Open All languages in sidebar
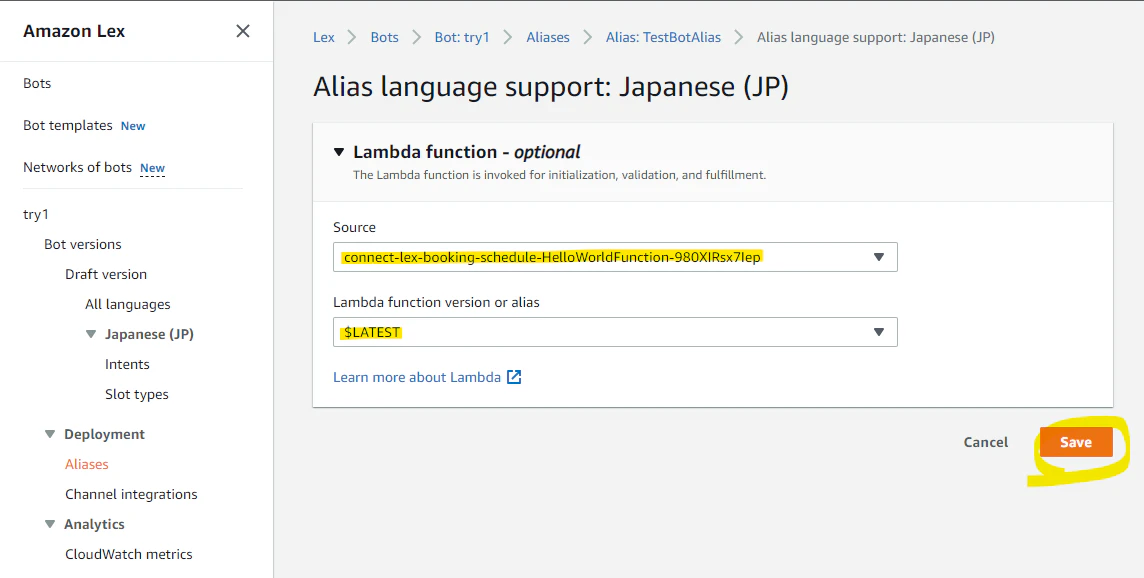 (128, 304)
